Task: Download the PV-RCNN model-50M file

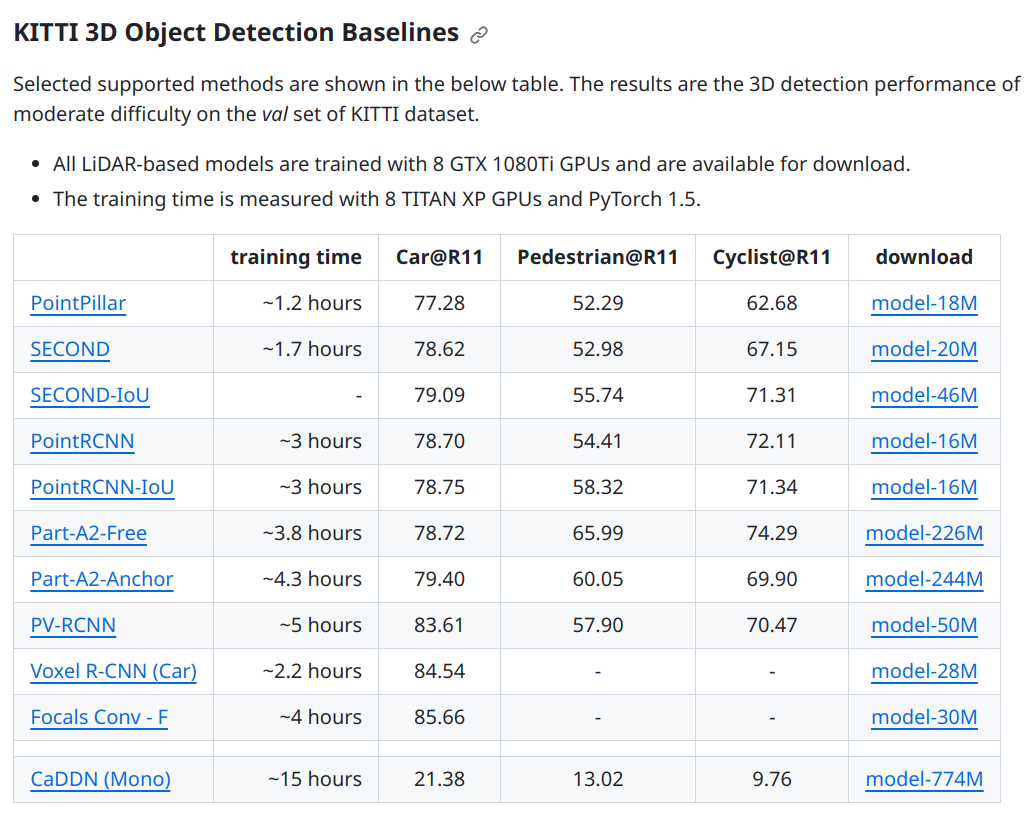Action: tap(924, 625)
